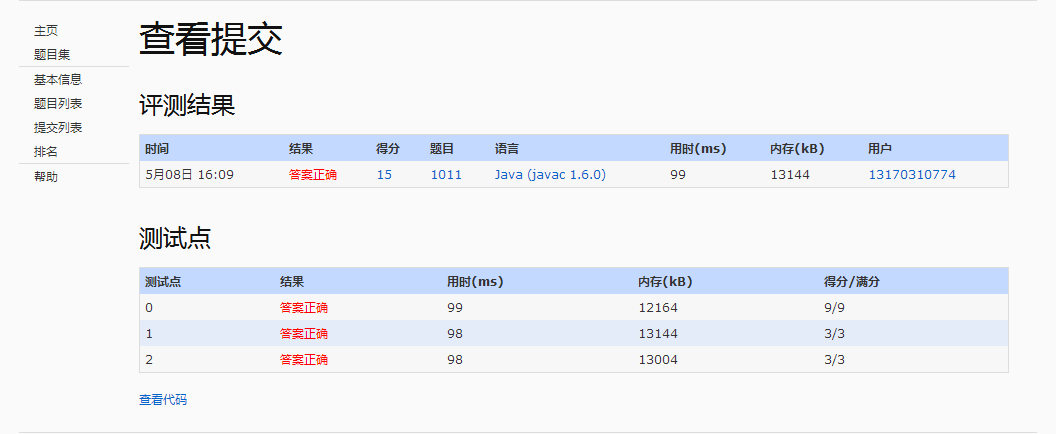Go to 基本信息 in the sidebar
The width and height of the screenshot is (1056, 434).
pyautogui.click(x=58, y=80)
